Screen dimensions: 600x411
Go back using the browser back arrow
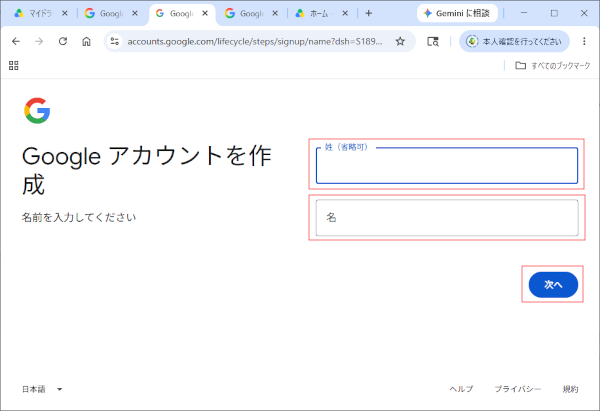[x=16, y=41]
